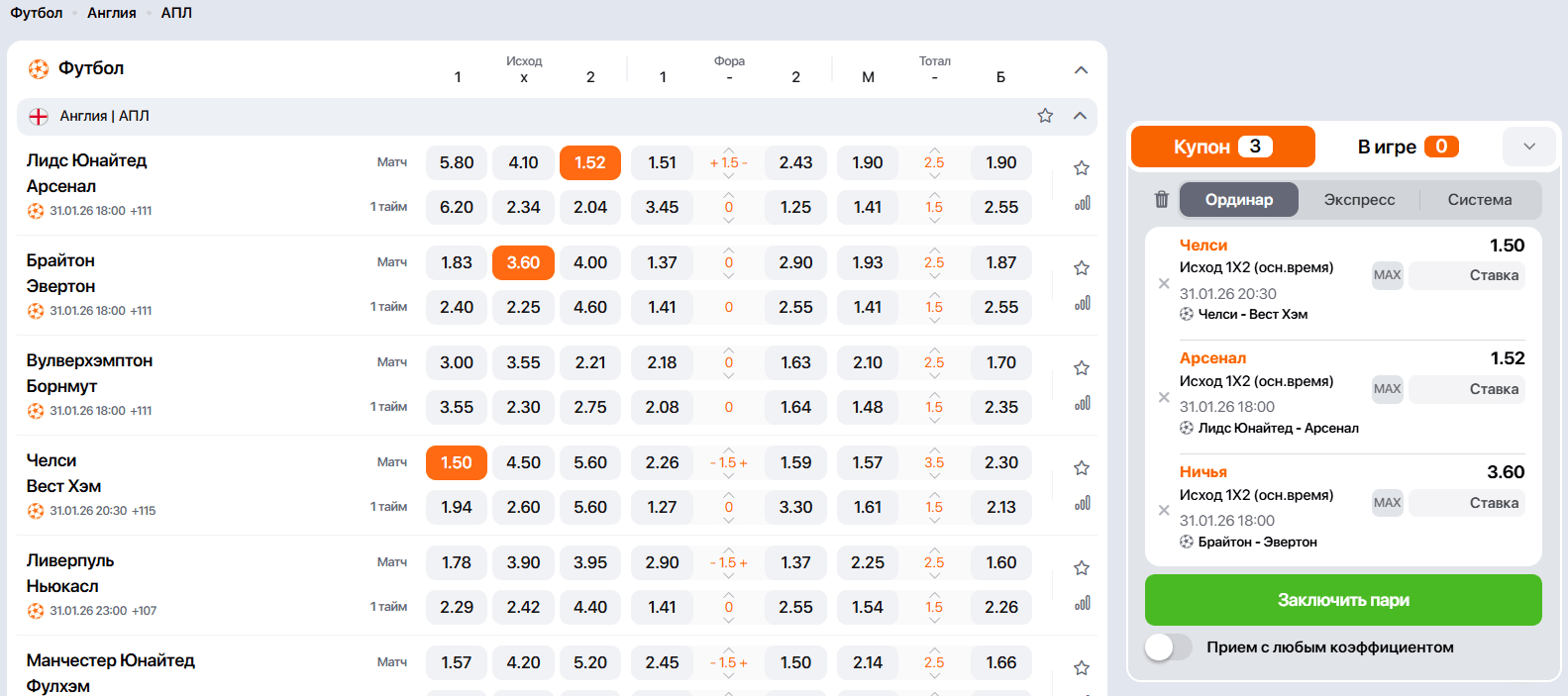Select 4.00 Эвертон win odds
This screenshot has height=696, width=1568.
(590, 262)
